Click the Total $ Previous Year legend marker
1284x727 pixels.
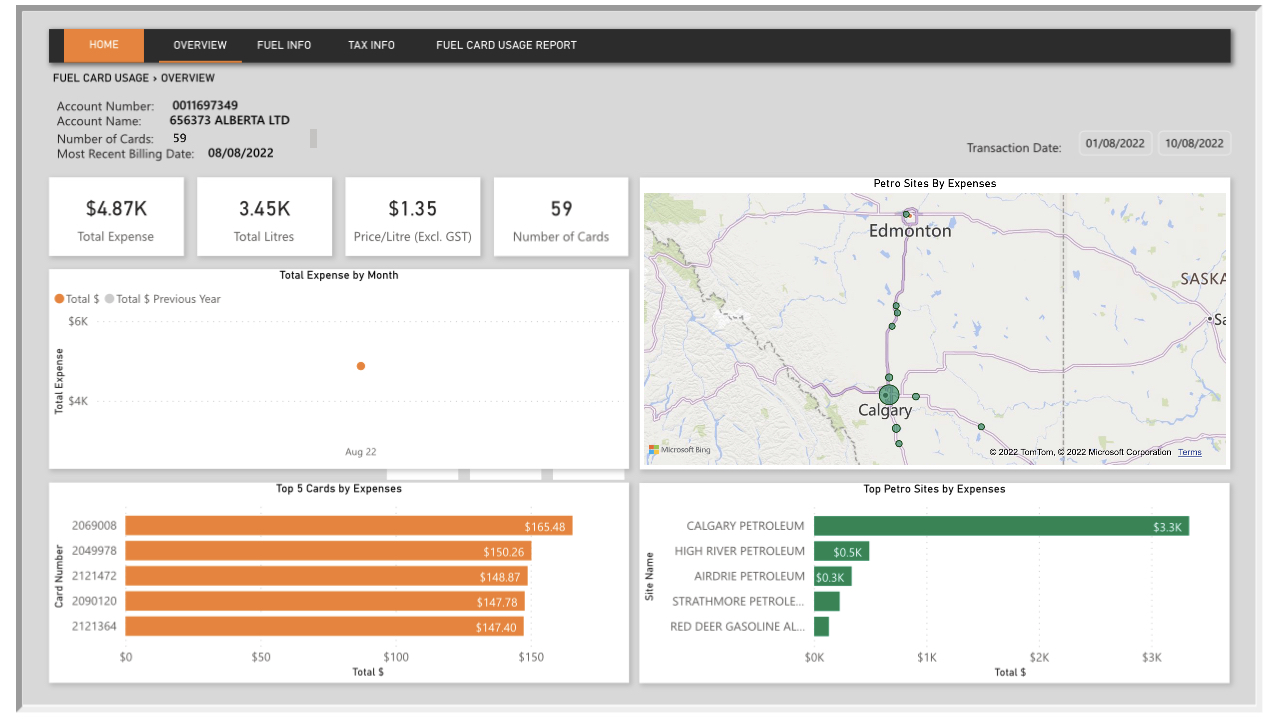(109, 299)
